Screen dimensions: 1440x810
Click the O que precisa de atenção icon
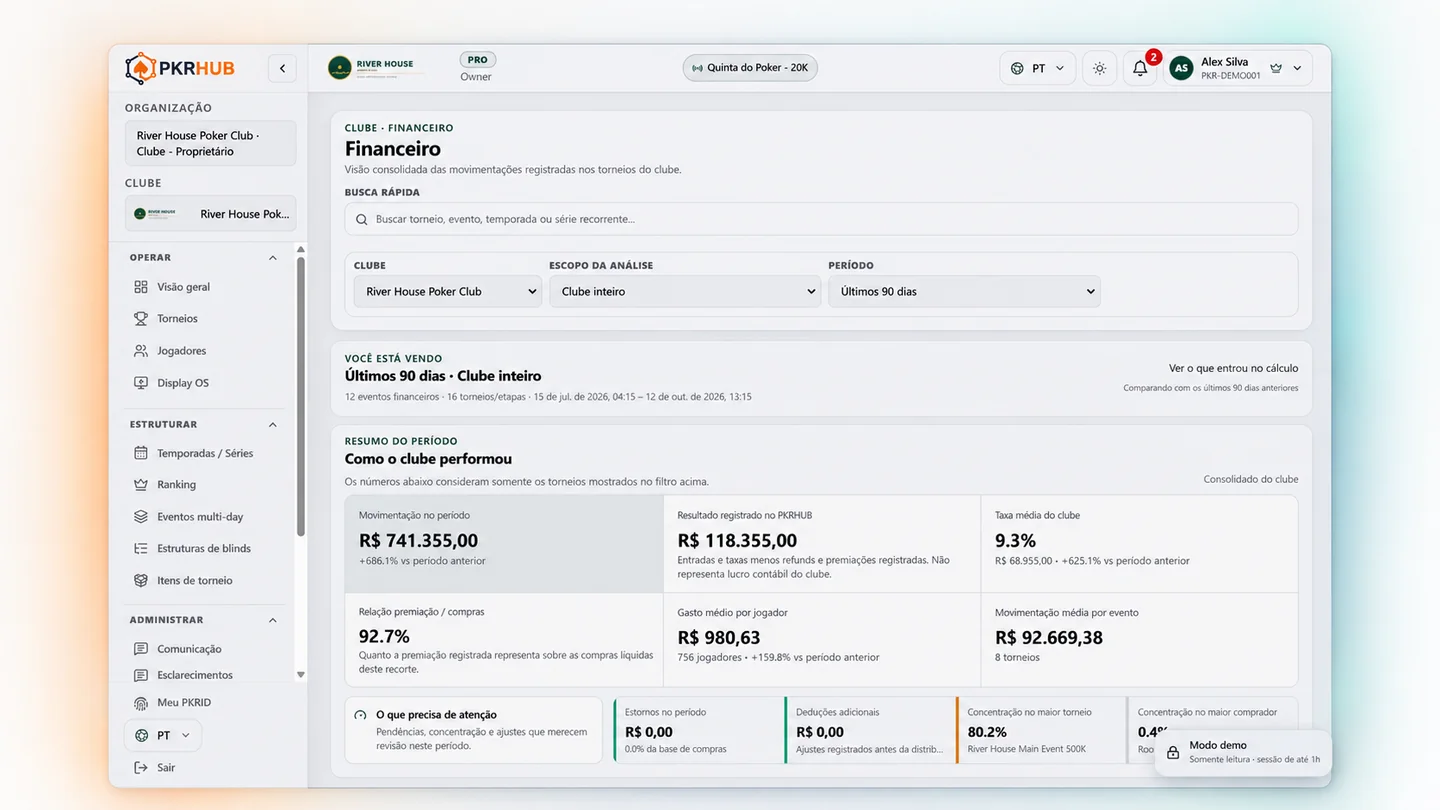(360, 715)
